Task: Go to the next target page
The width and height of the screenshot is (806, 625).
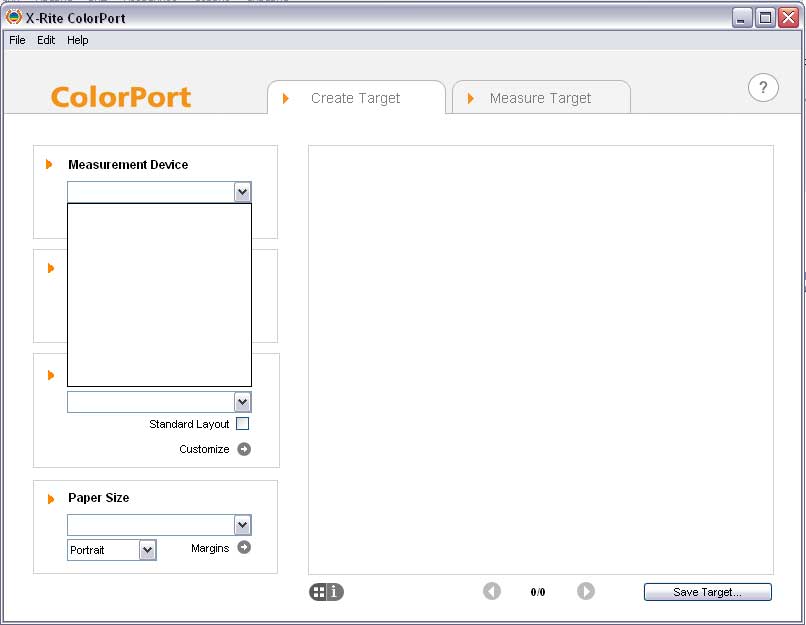Action: click(x=585, y=591)
